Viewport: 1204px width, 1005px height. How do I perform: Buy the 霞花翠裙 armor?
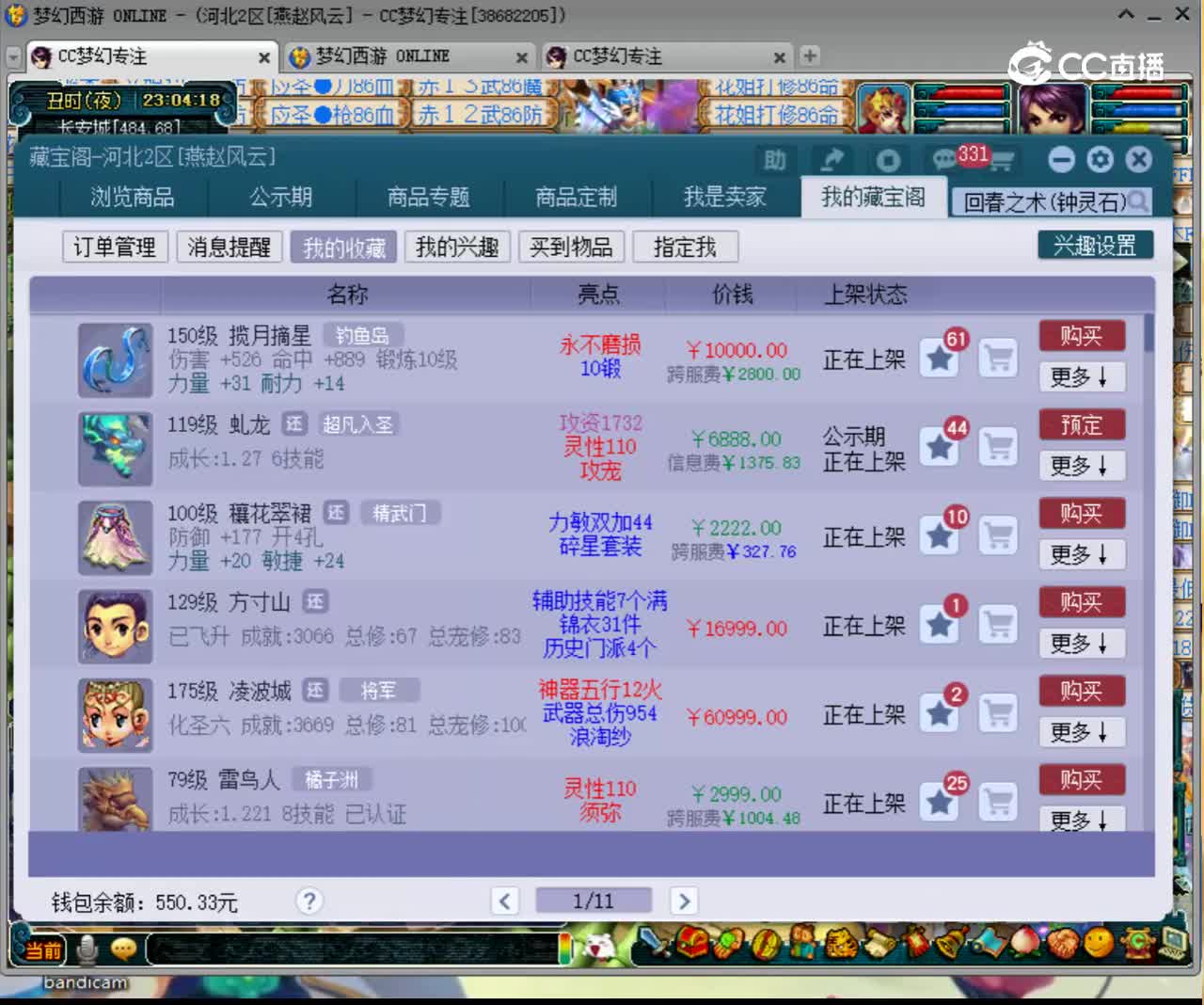pos(1082,514)
